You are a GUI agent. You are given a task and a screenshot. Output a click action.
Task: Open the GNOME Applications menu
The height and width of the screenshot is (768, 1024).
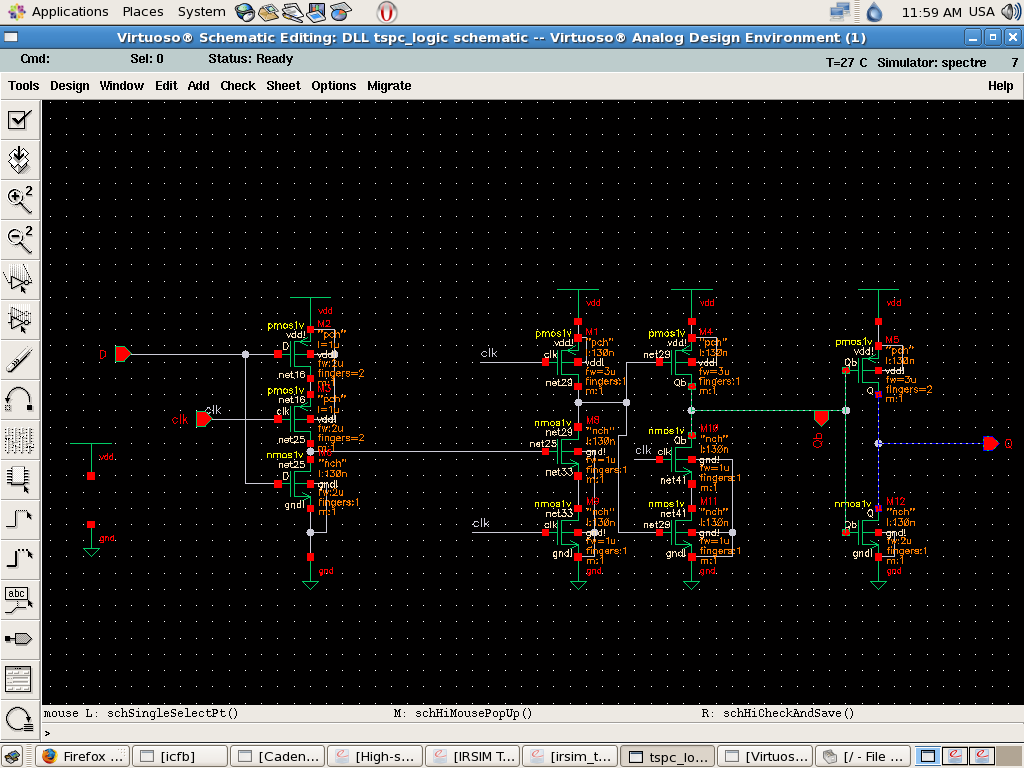tap(58, 12)
